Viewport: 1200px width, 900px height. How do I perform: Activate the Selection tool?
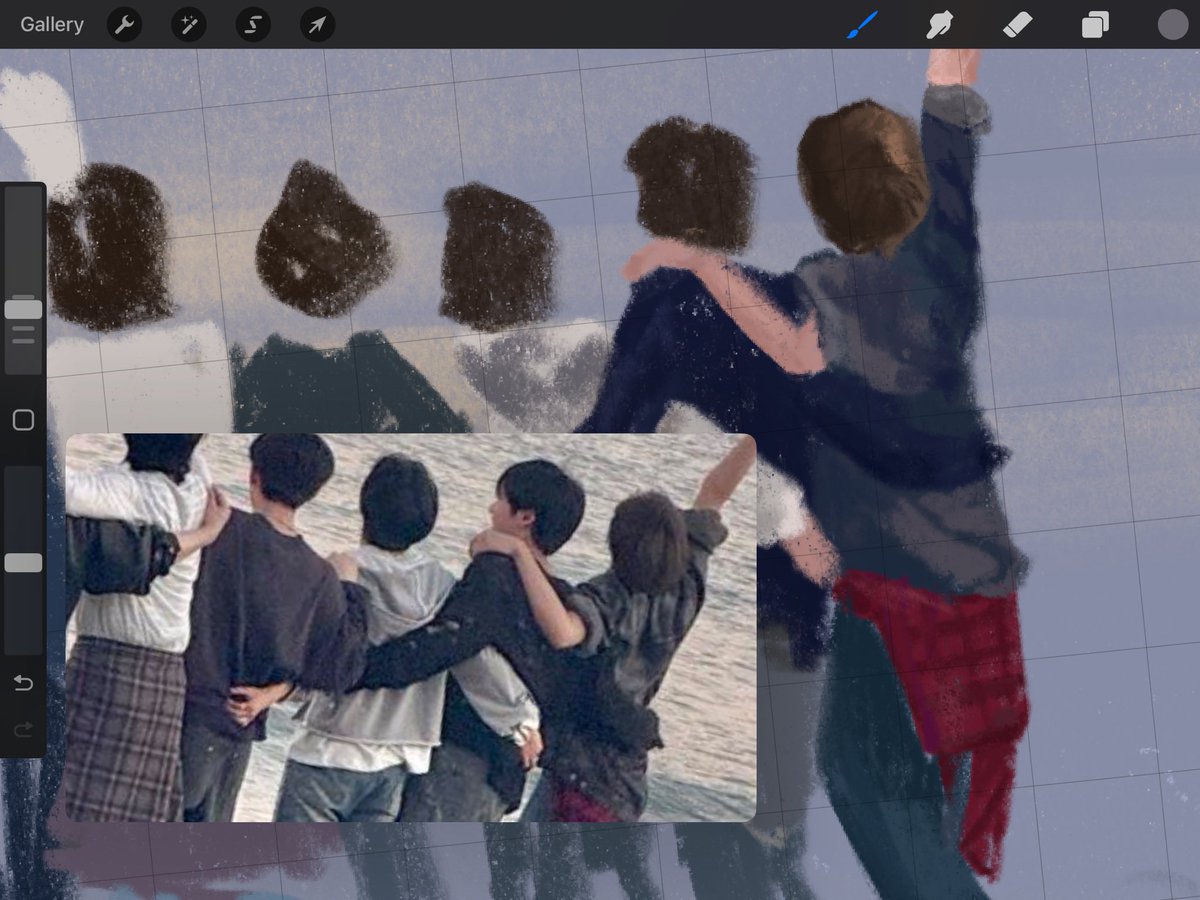tap(253, 25)
